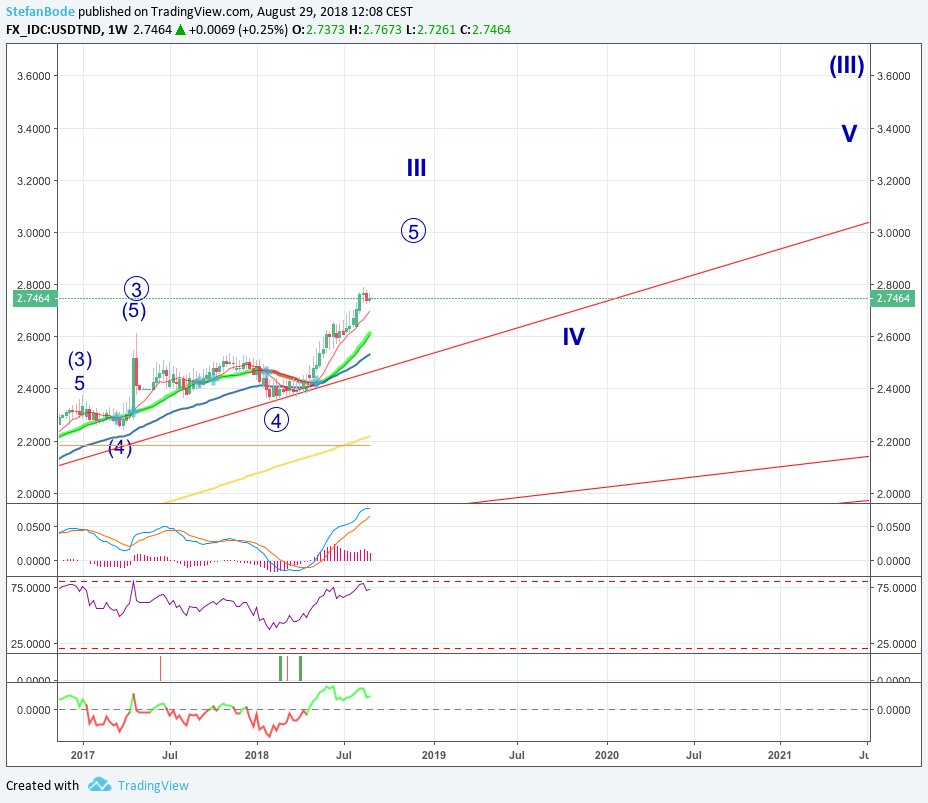This screenshot has height=803, width=928.
Task: Select the close value 2.7464 in header
Action: [x=491, y=30]
